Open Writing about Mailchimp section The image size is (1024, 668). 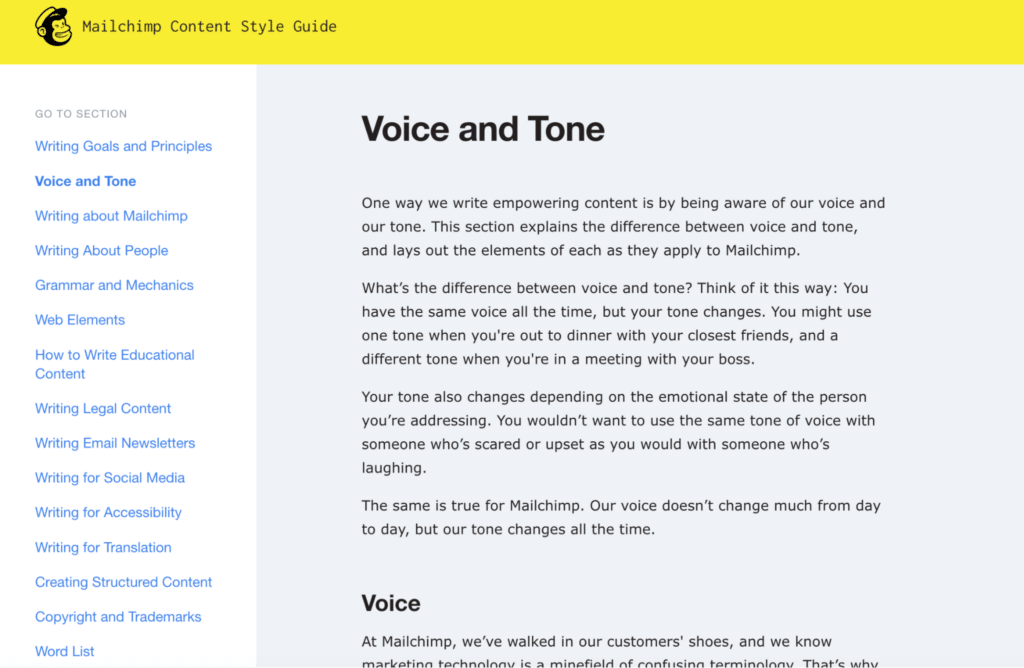[111, 216]
